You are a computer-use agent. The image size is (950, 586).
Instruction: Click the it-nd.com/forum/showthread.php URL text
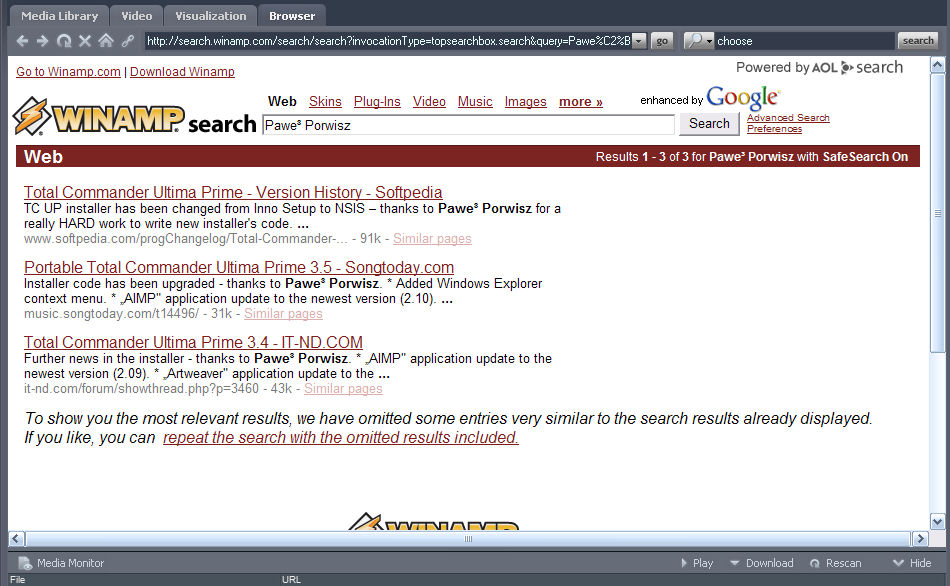[x=141, y=389]
